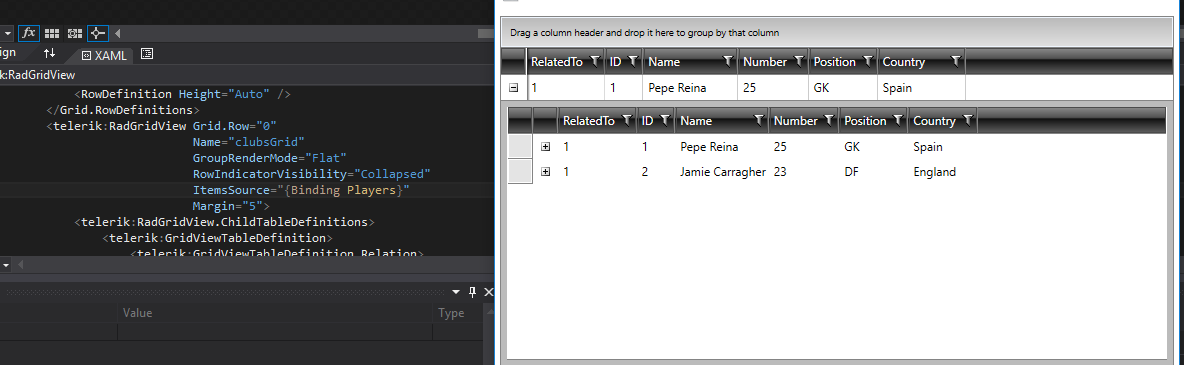Viewport: 1184px width, 365px height.
Task: Click the designer horizontal scrollbar thumb
Action: tap(485, 33)
